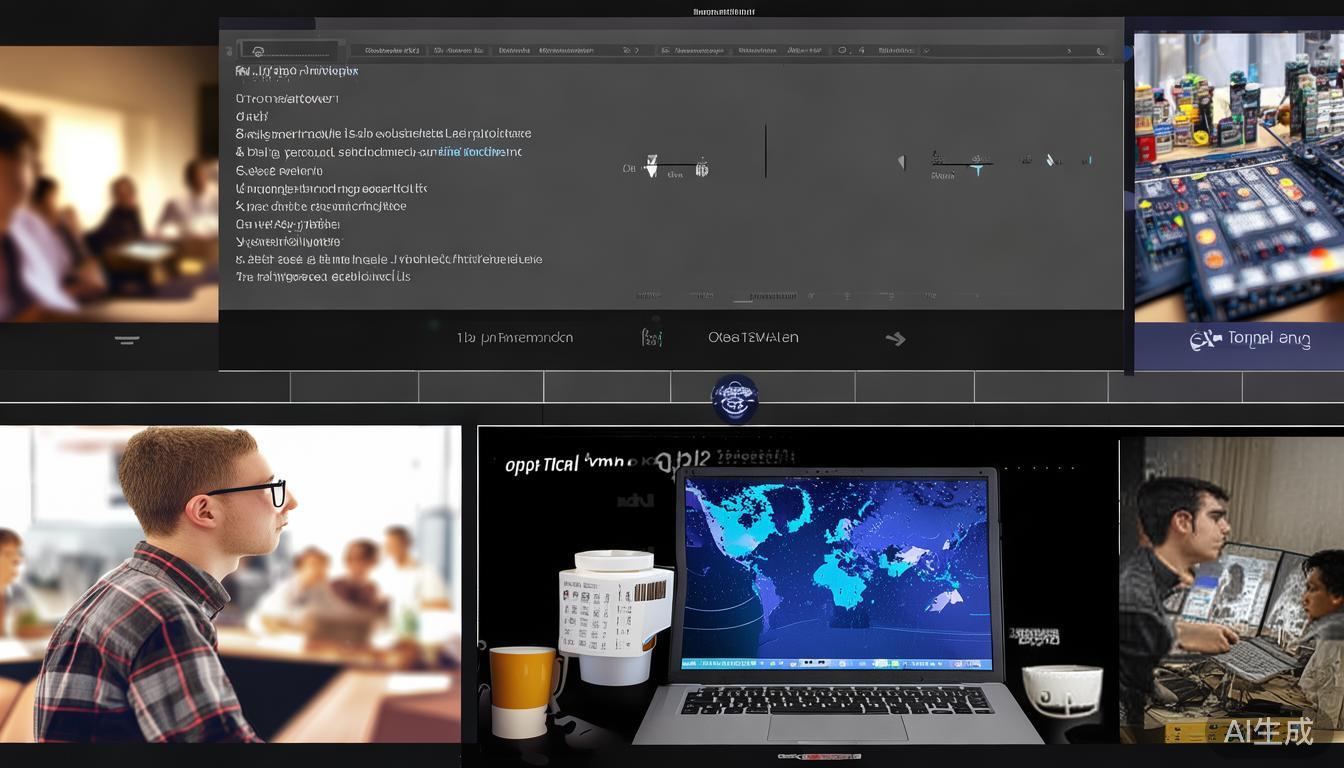1344x768 pixels.
Task: Click the two-lines icon below top-left photo
Action: coord(126,340)
